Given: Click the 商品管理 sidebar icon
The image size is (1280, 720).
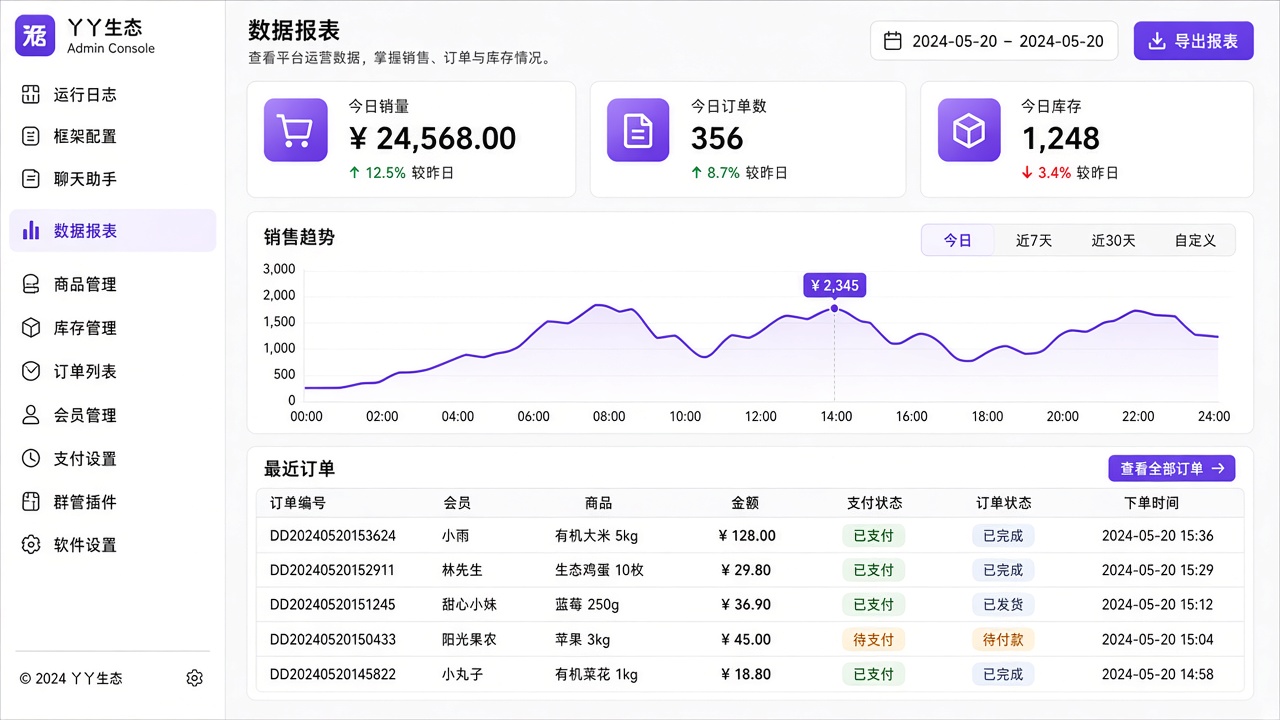Looking at the screenshot, I should pyautogui.click(x=31, y=284).
